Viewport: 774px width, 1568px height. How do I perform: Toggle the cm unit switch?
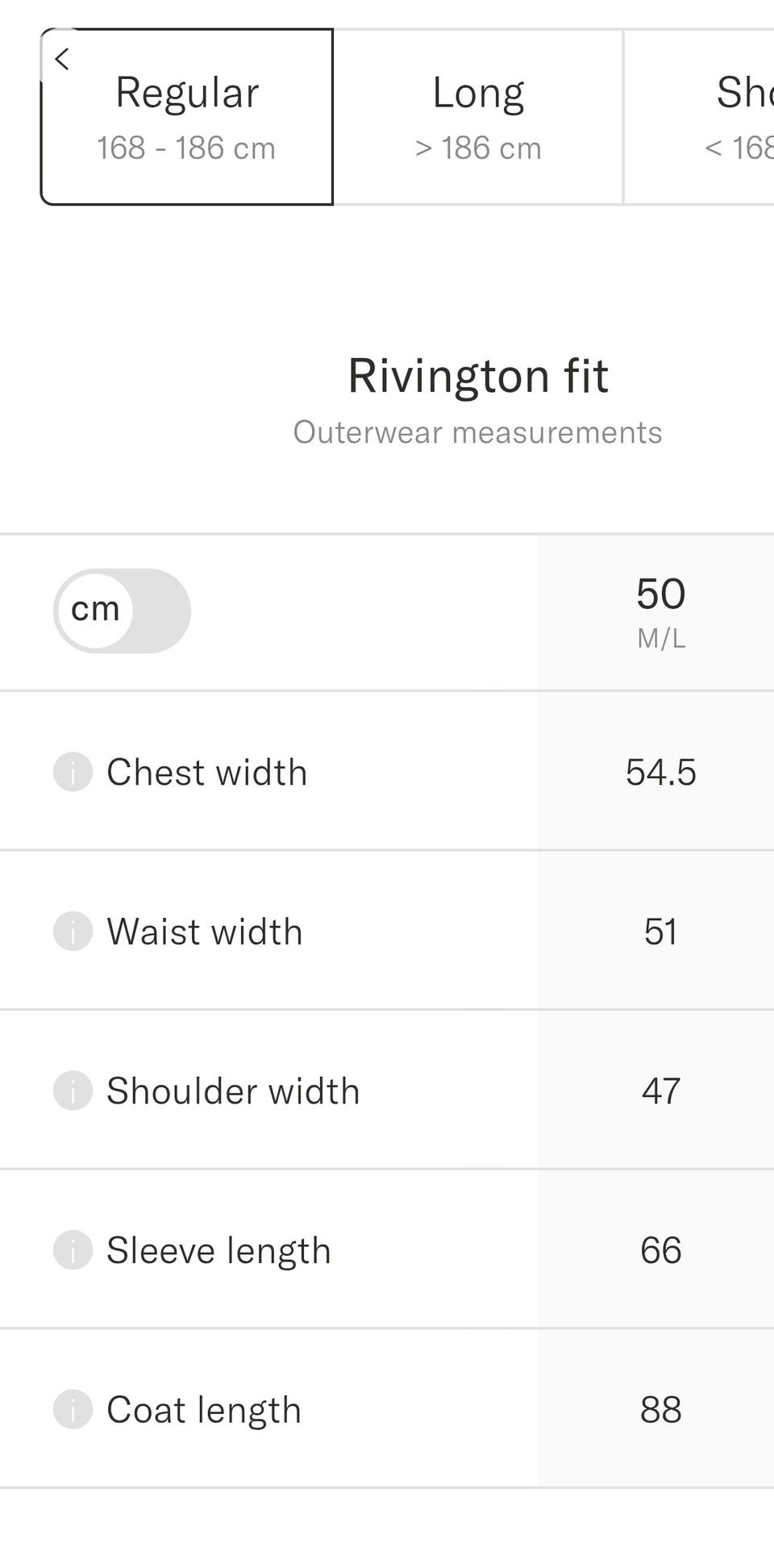tap(122, 611)
